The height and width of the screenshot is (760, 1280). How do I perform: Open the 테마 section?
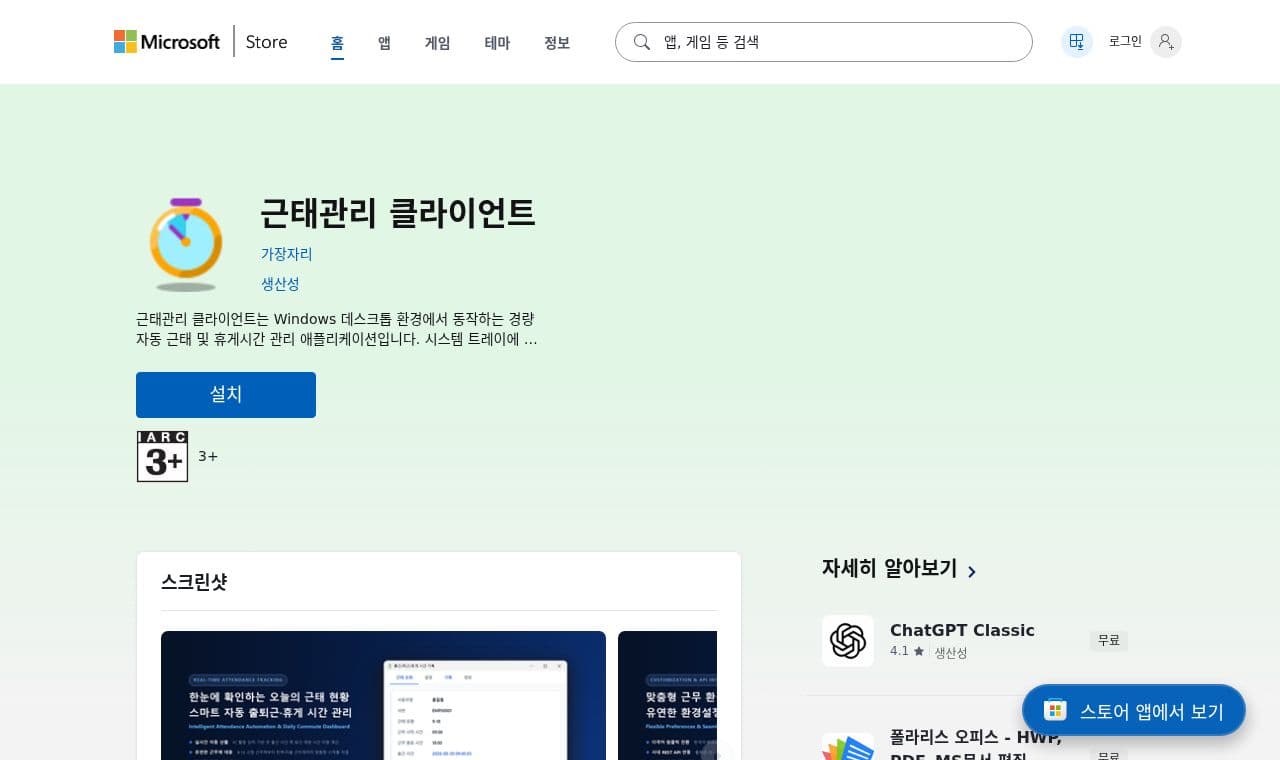[497, 43]
